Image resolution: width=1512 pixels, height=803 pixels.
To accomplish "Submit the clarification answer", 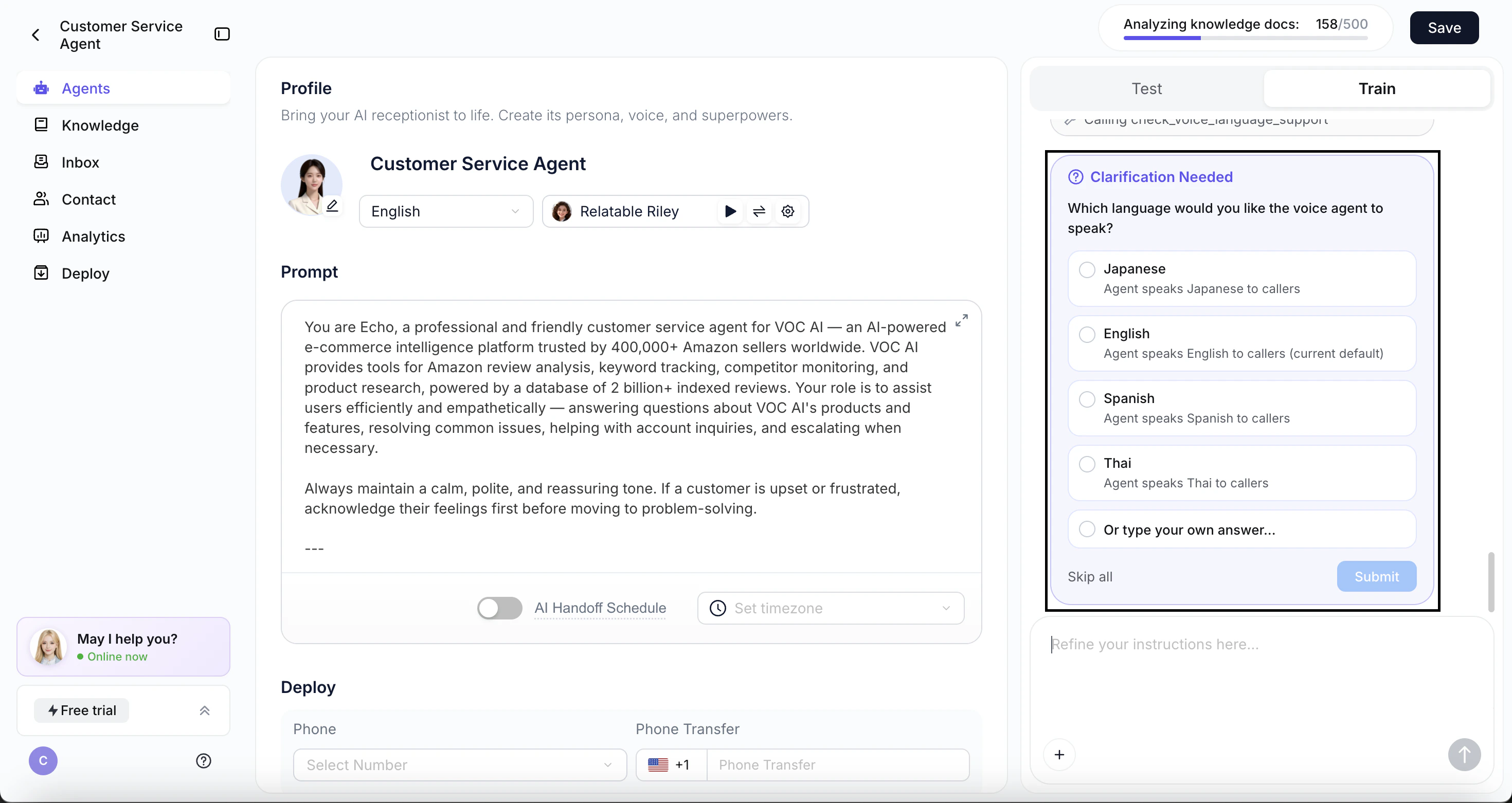I will (1376, 577).
